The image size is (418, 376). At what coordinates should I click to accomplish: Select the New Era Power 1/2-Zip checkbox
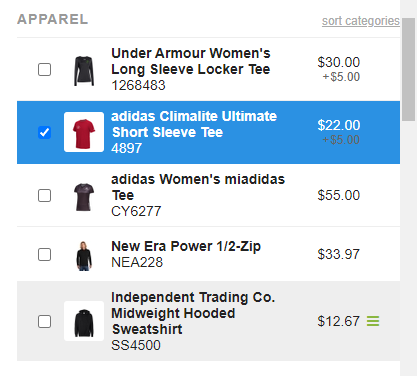click(44, 254)
